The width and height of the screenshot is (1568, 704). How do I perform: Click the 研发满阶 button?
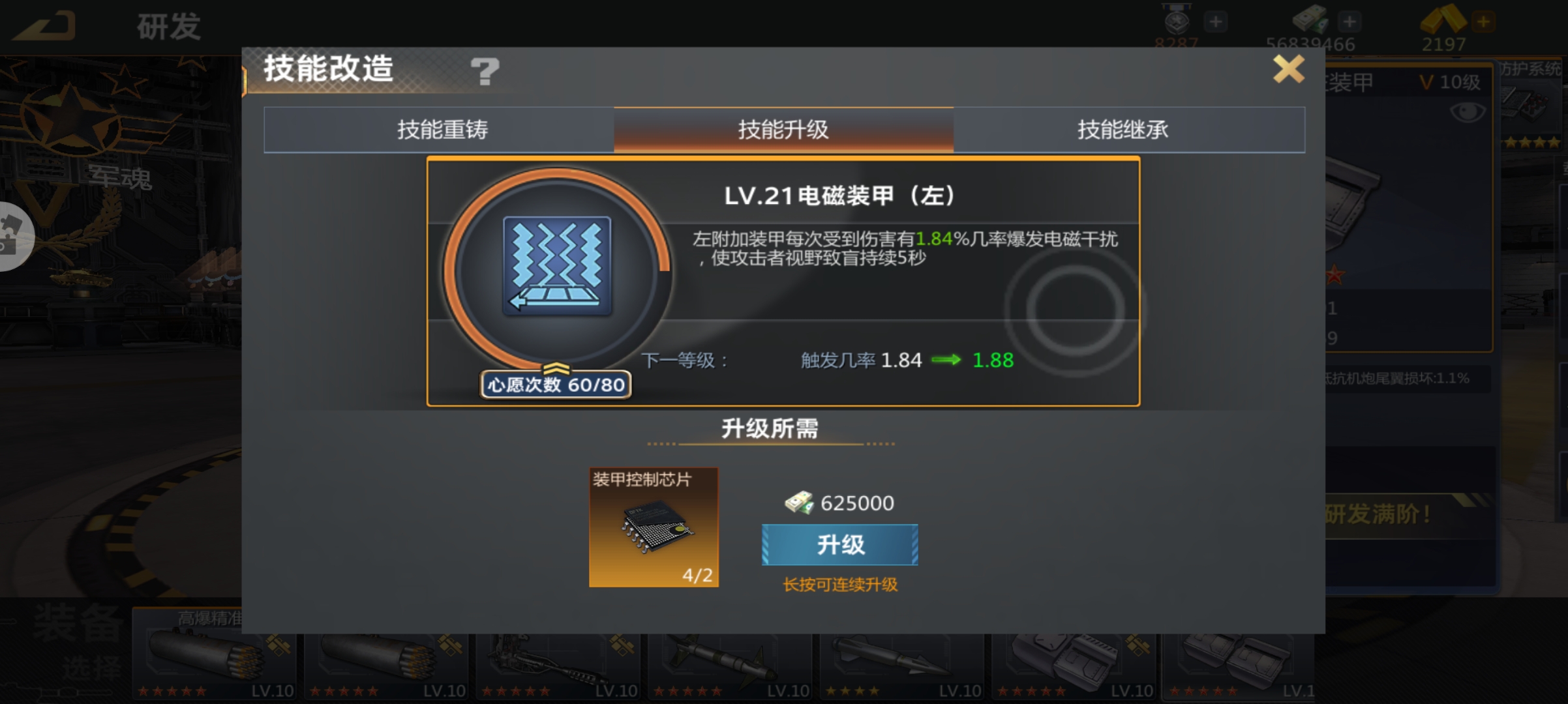[x=1376, y=514]
